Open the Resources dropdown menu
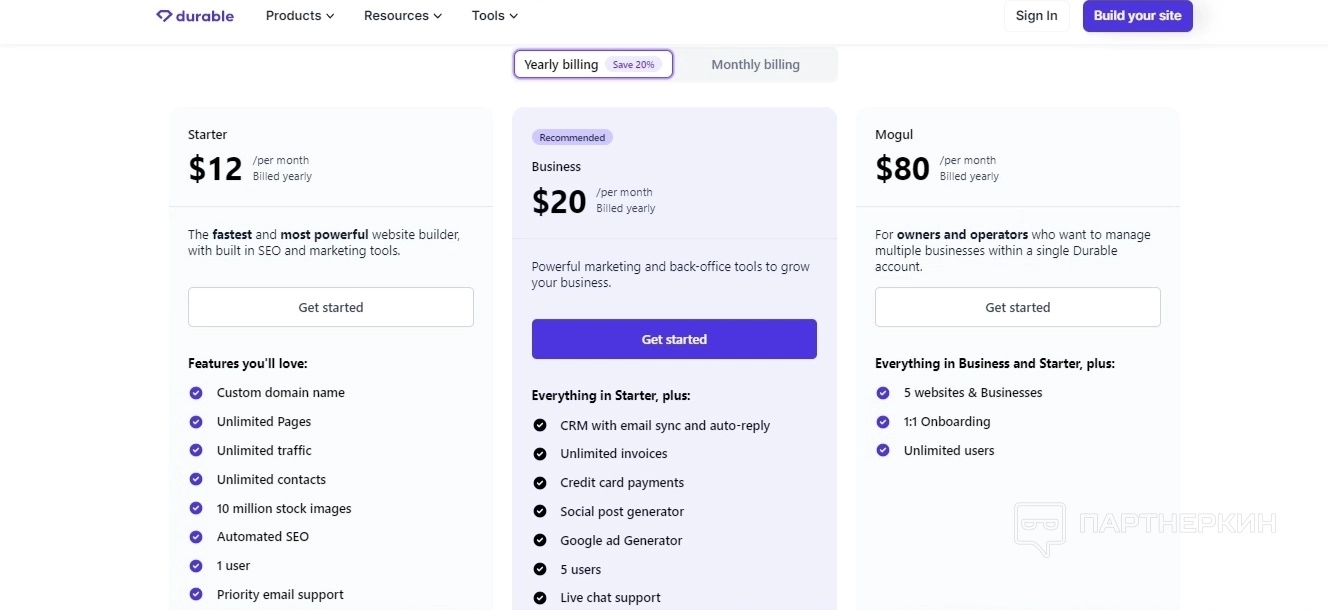Viewport: 1328px width, 610px height. coord(403,16)
